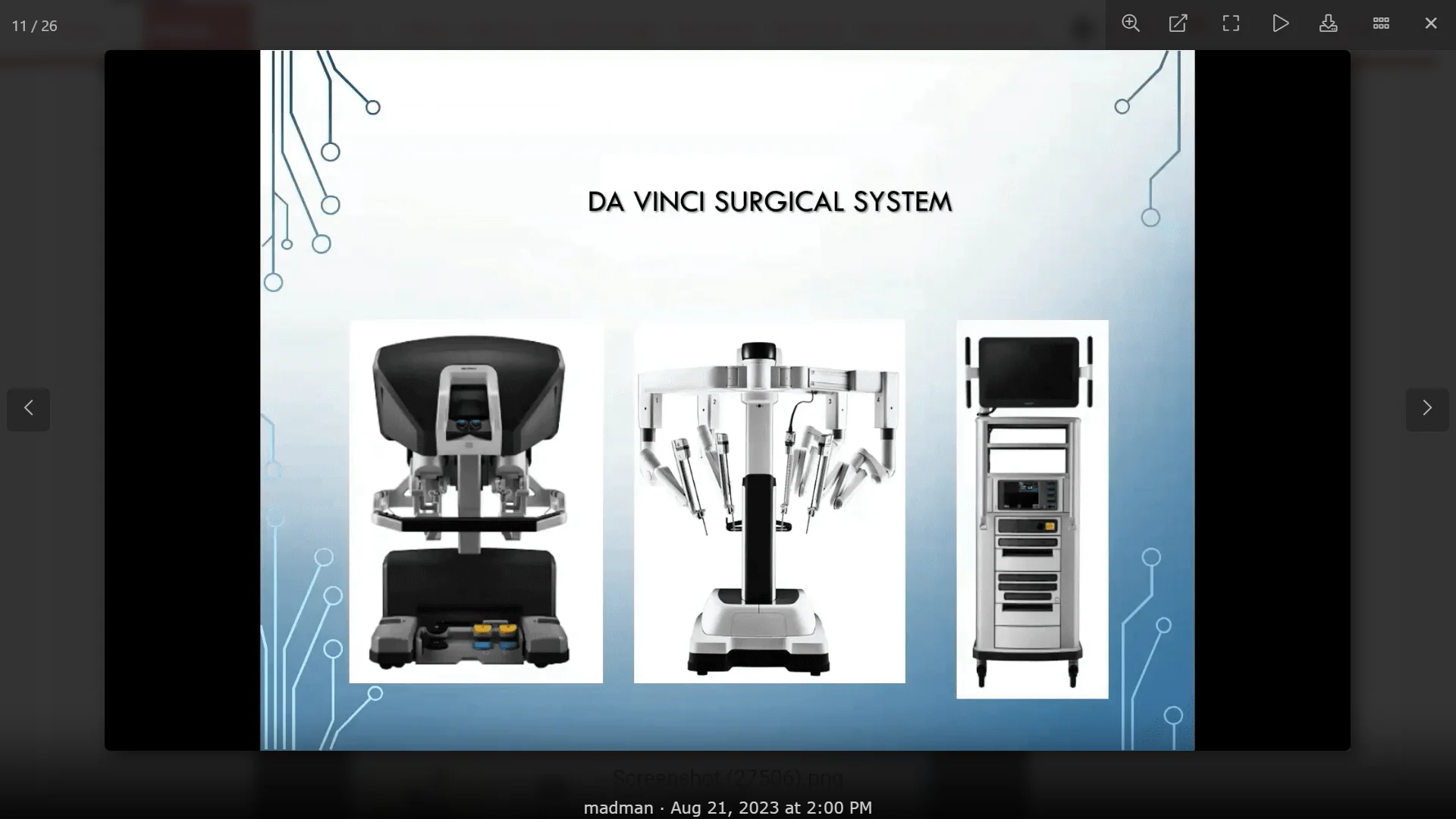
Task: Click the 11 / 26 image counter
Action: pyautogui.click(x=35, y=26)
